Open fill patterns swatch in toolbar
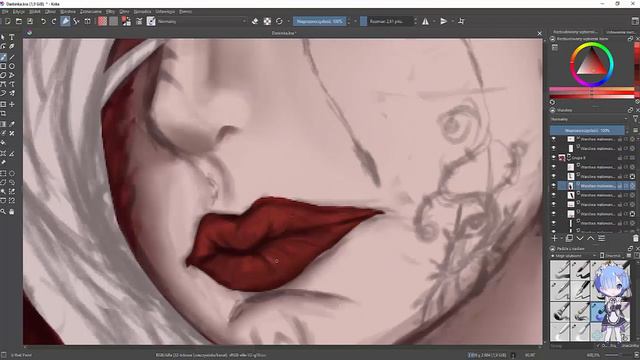Screen dimensions: 640x360 coord(113,21)
